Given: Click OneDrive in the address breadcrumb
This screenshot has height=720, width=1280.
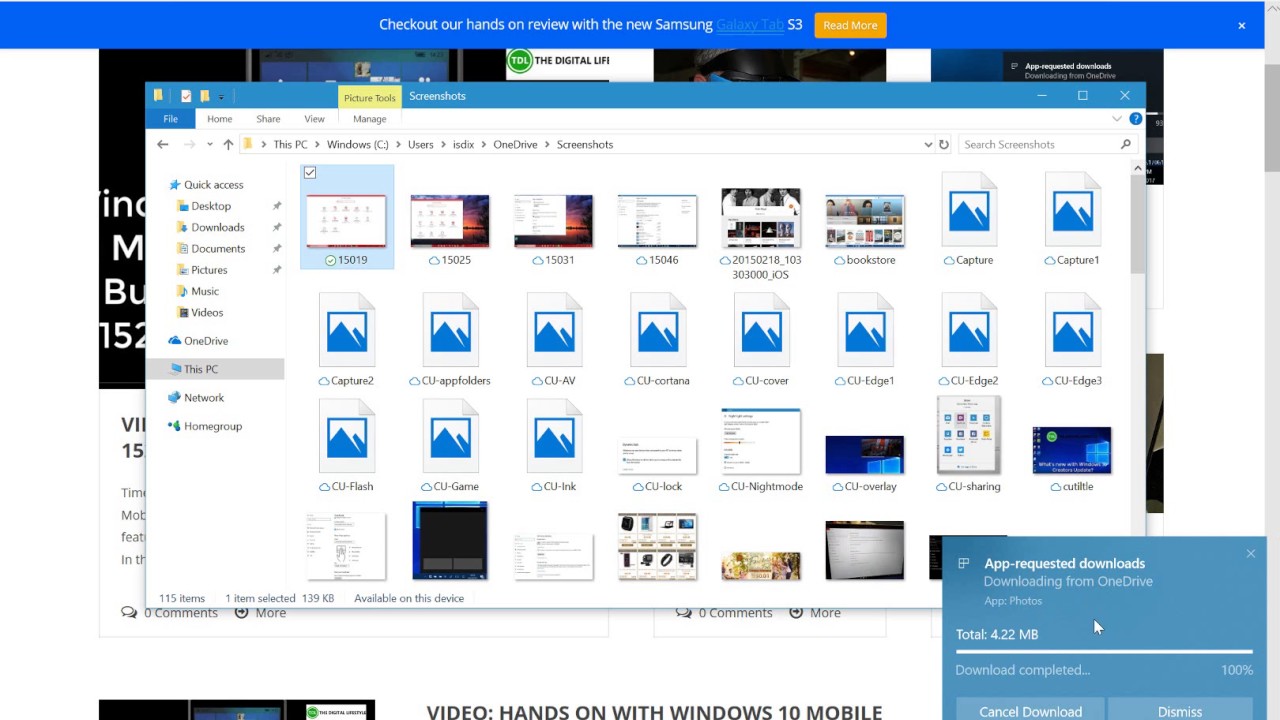Looking at the screenshot, I should pyautogui.click(x=515, y=145).
